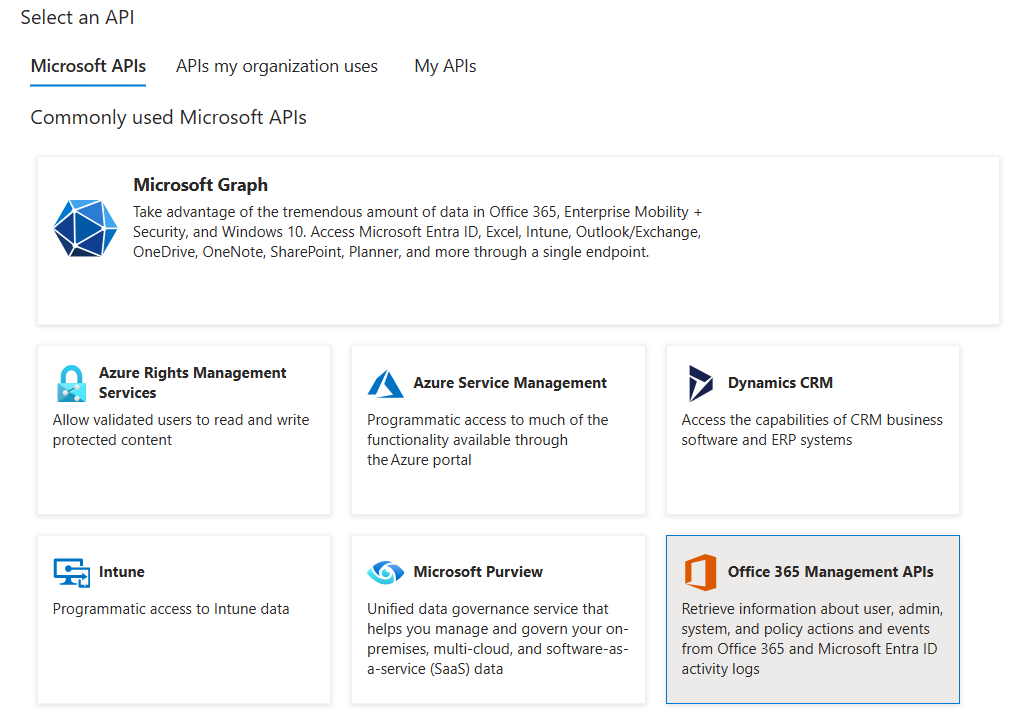
Task: Select the Microsoft Graph title
Action: tap(200, 185)
